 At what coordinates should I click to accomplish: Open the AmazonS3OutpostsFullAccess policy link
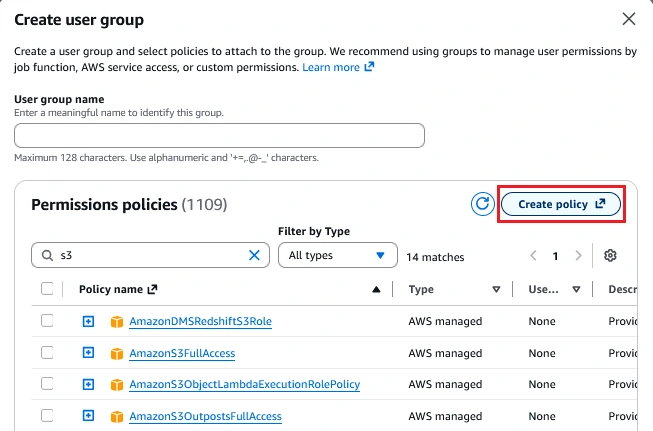pyautogui.click(x=205, y=416)
